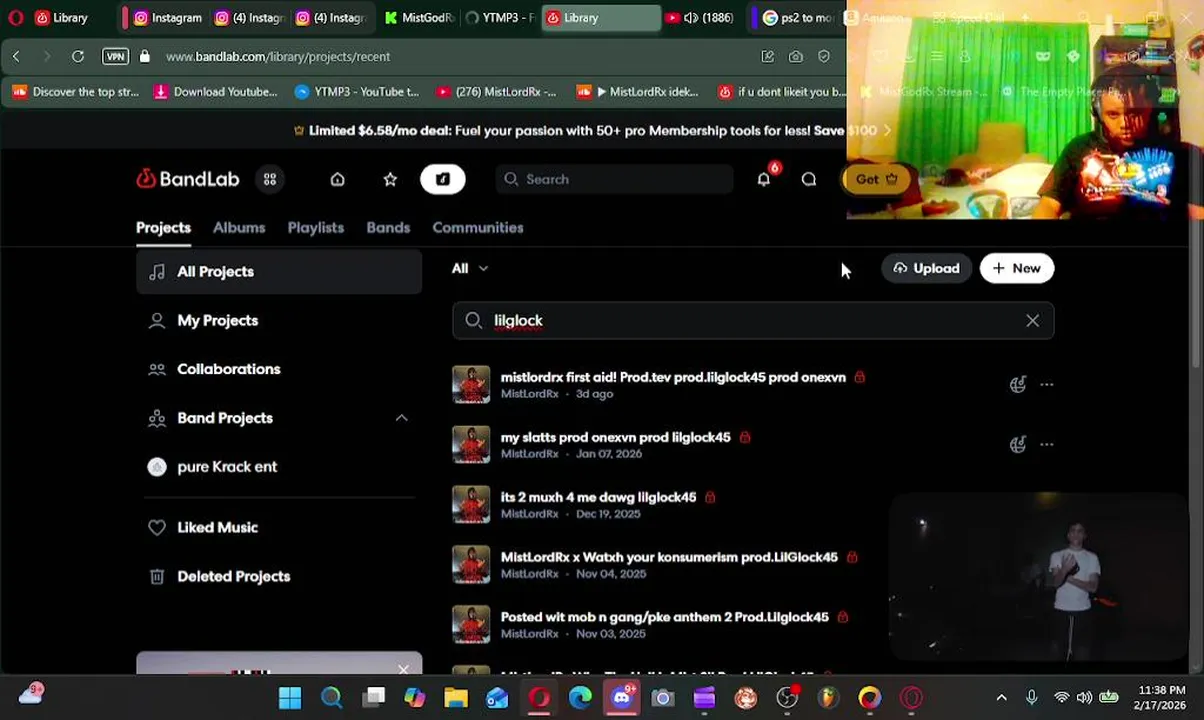Open the Discover the top str... bookmark
Image resolution: width=1204 pixels, height=720 pixels.
pos(76,92)
